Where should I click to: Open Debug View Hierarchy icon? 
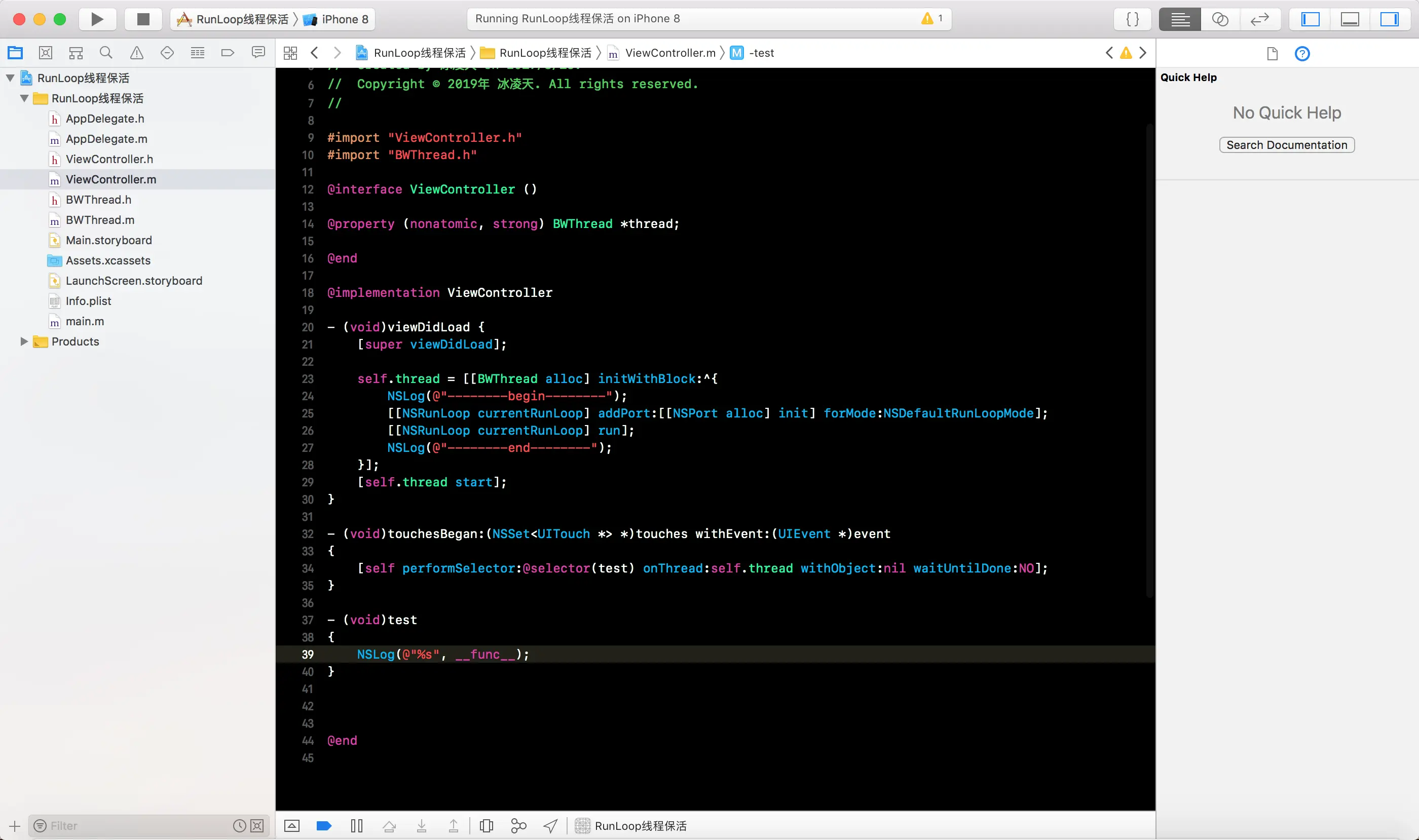coord(487,826)
